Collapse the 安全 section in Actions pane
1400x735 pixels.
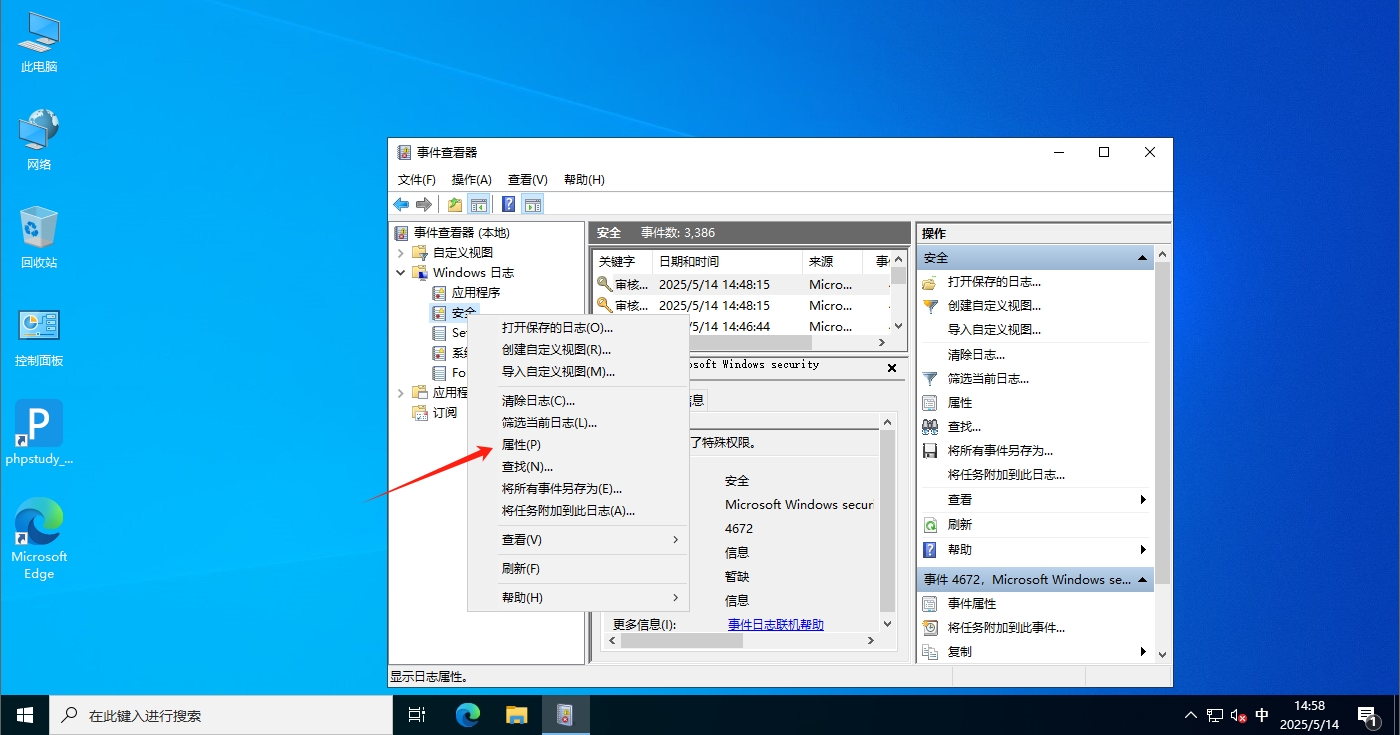click(1143, 258)
